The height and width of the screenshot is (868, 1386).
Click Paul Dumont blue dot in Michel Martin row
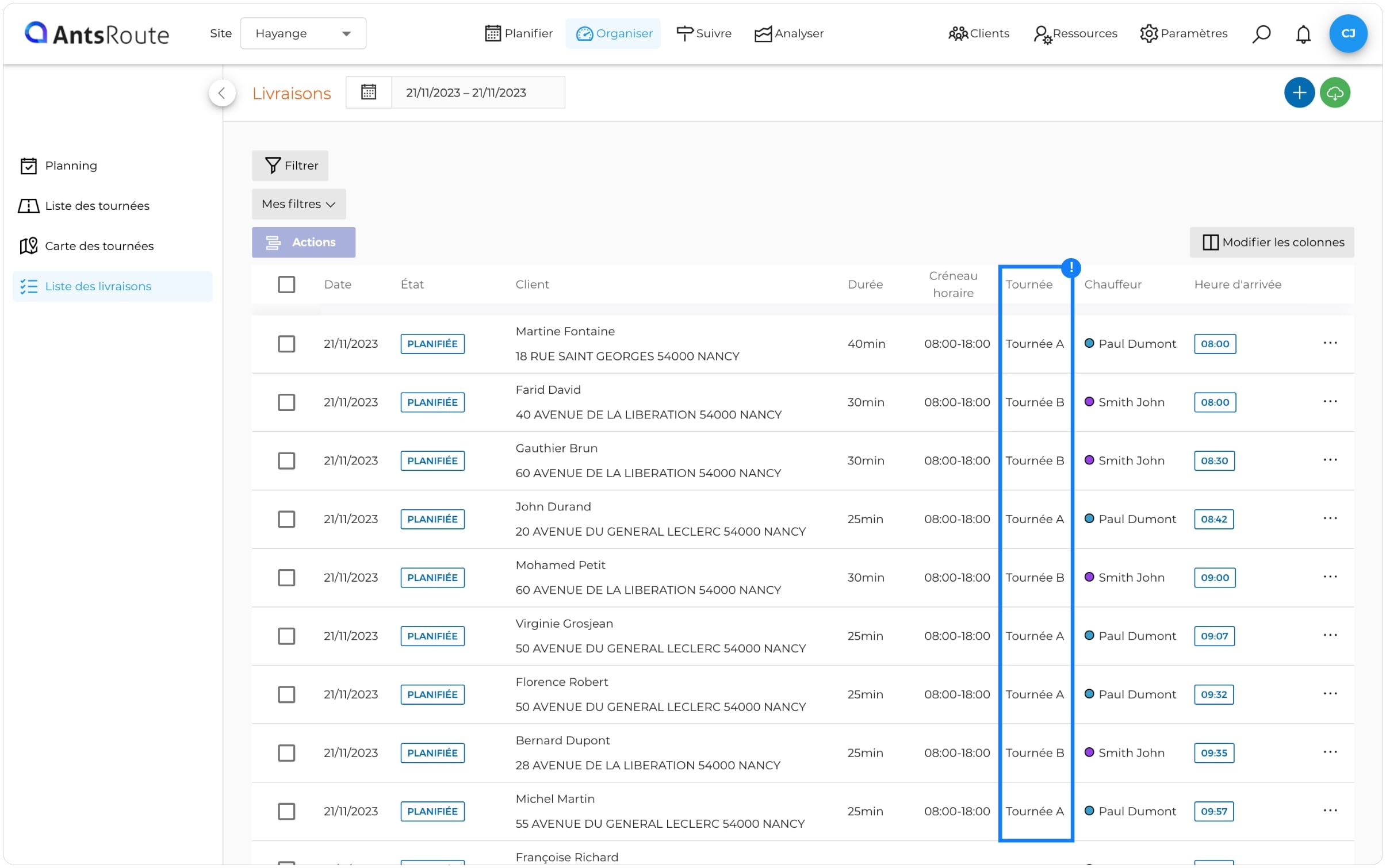[x=1089, y=811]
